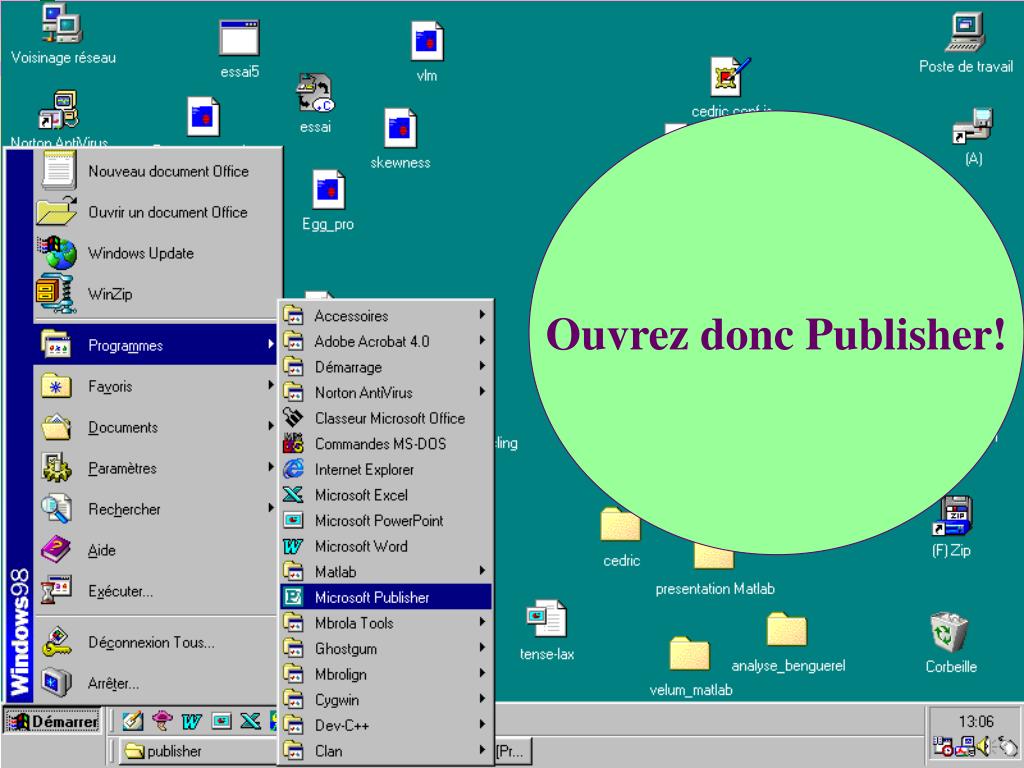
Task: Choose Déconnexion Tous... in Start menu
Action: click(155, 642)
